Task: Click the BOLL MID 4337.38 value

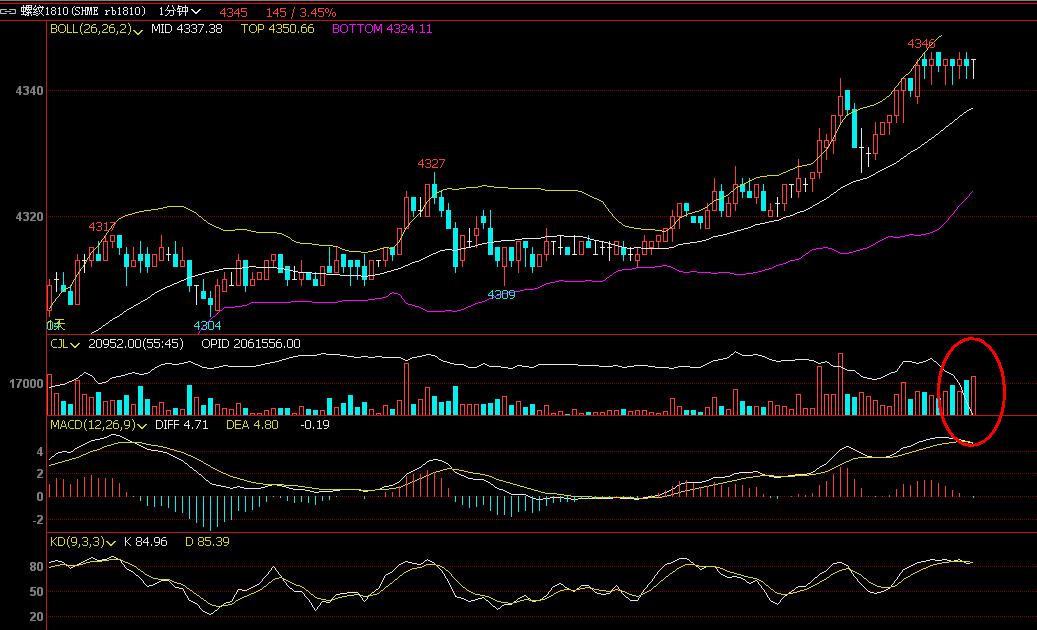Action: tap(189, 29)
